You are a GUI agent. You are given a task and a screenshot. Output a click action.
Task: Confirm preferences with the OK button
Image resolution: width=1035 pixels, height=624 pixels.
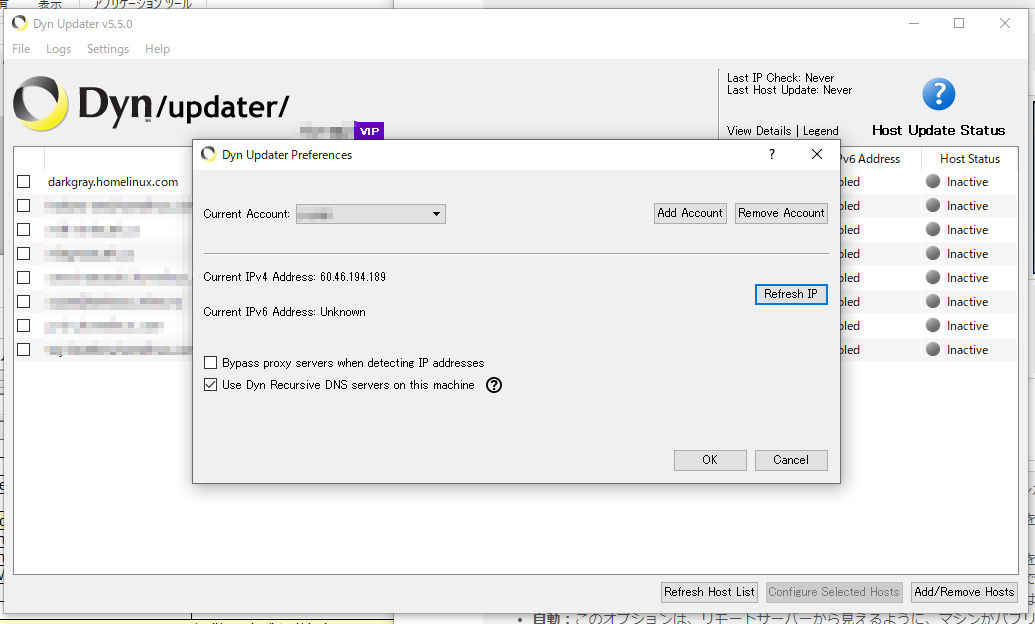coord(710,460)
